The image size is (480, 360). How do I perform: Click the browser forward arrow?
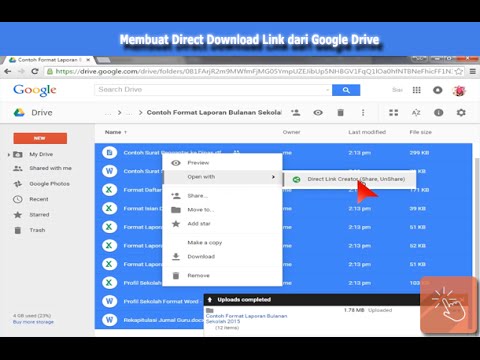21,71
